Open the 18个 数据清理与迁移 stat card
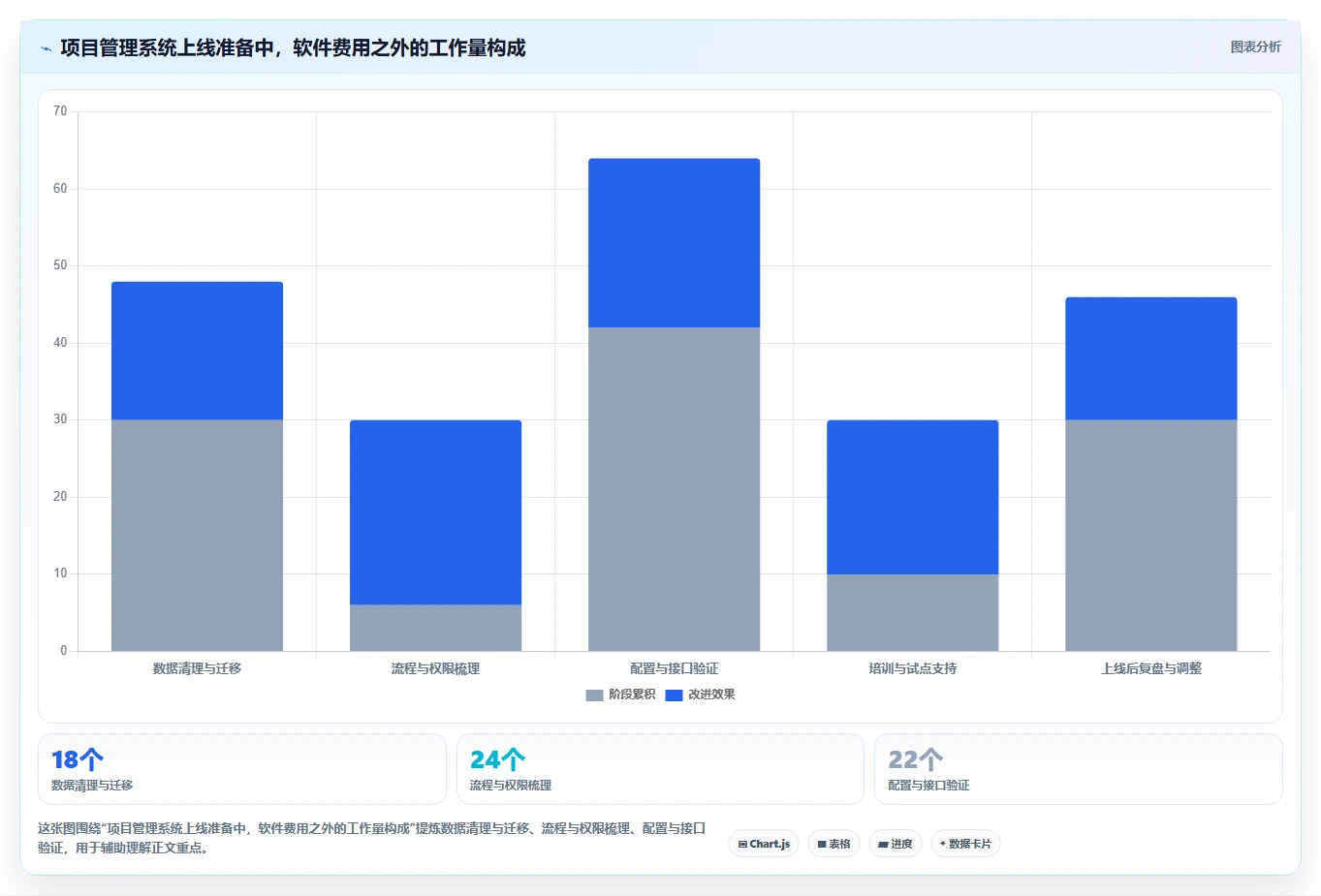This screenshot has width=1321, height=896. (241, 769)
